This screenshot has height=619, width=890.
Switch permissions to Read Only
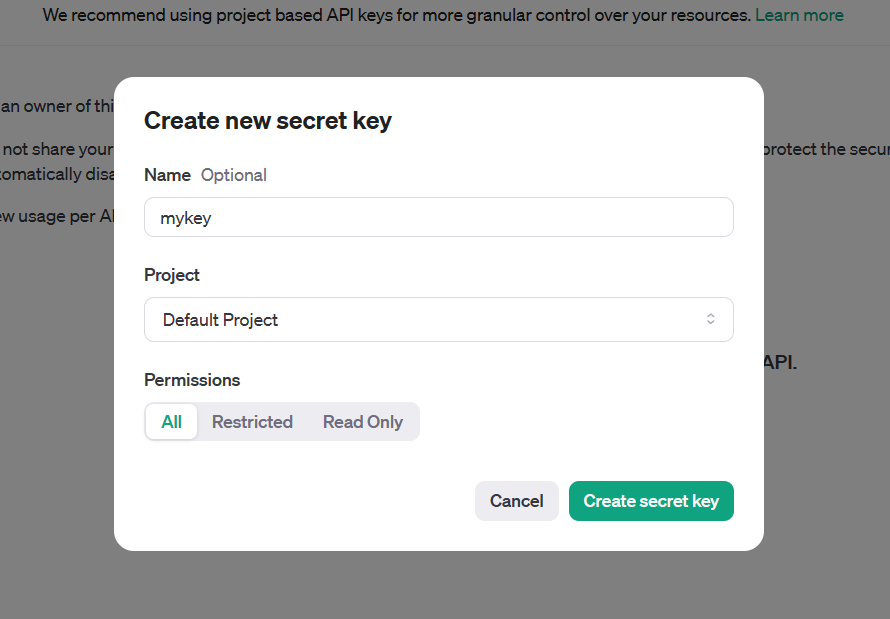(x=362, y=421)
